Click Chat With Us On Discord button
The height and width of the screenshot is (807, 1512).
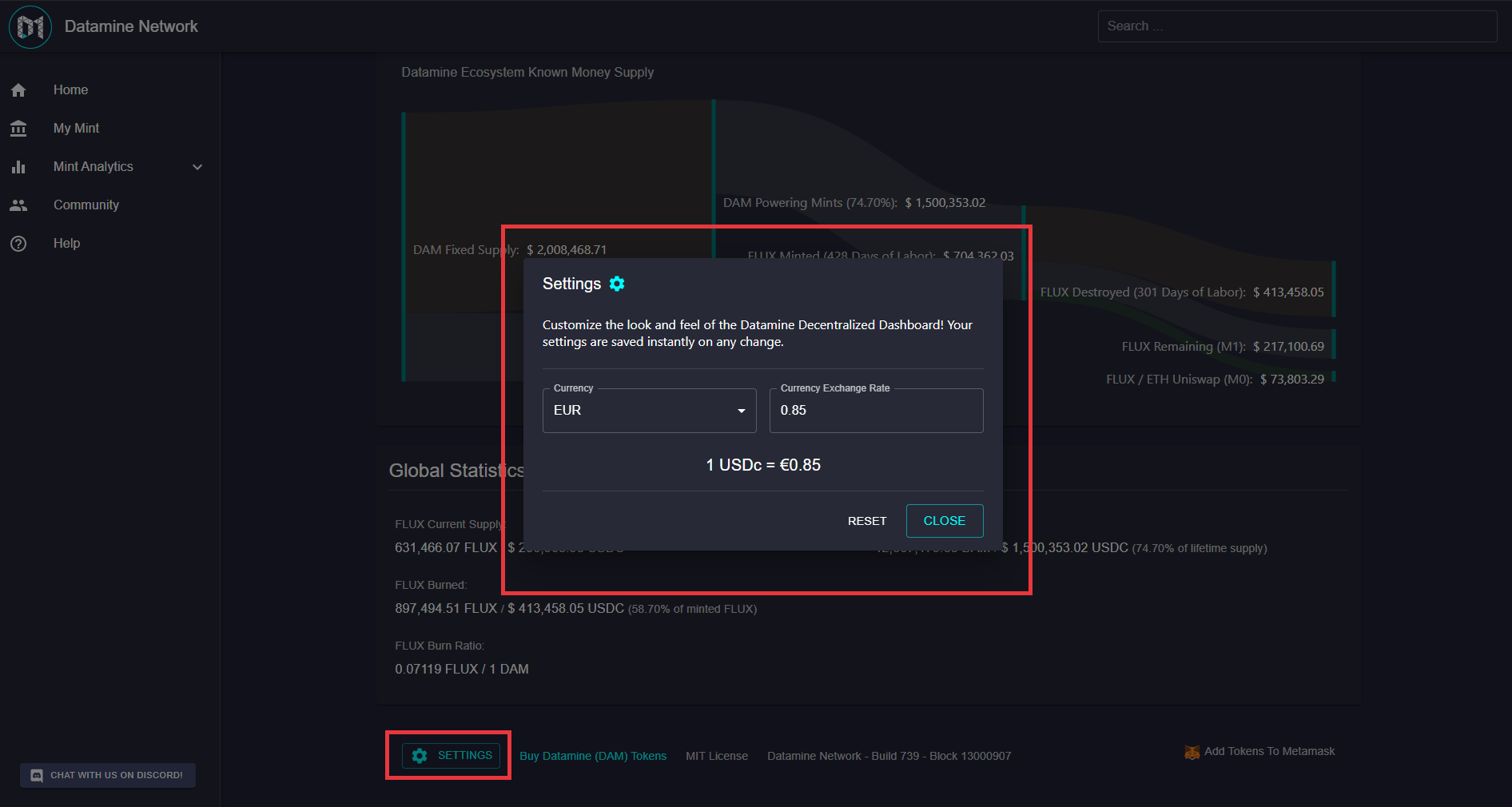click(108, 775)
